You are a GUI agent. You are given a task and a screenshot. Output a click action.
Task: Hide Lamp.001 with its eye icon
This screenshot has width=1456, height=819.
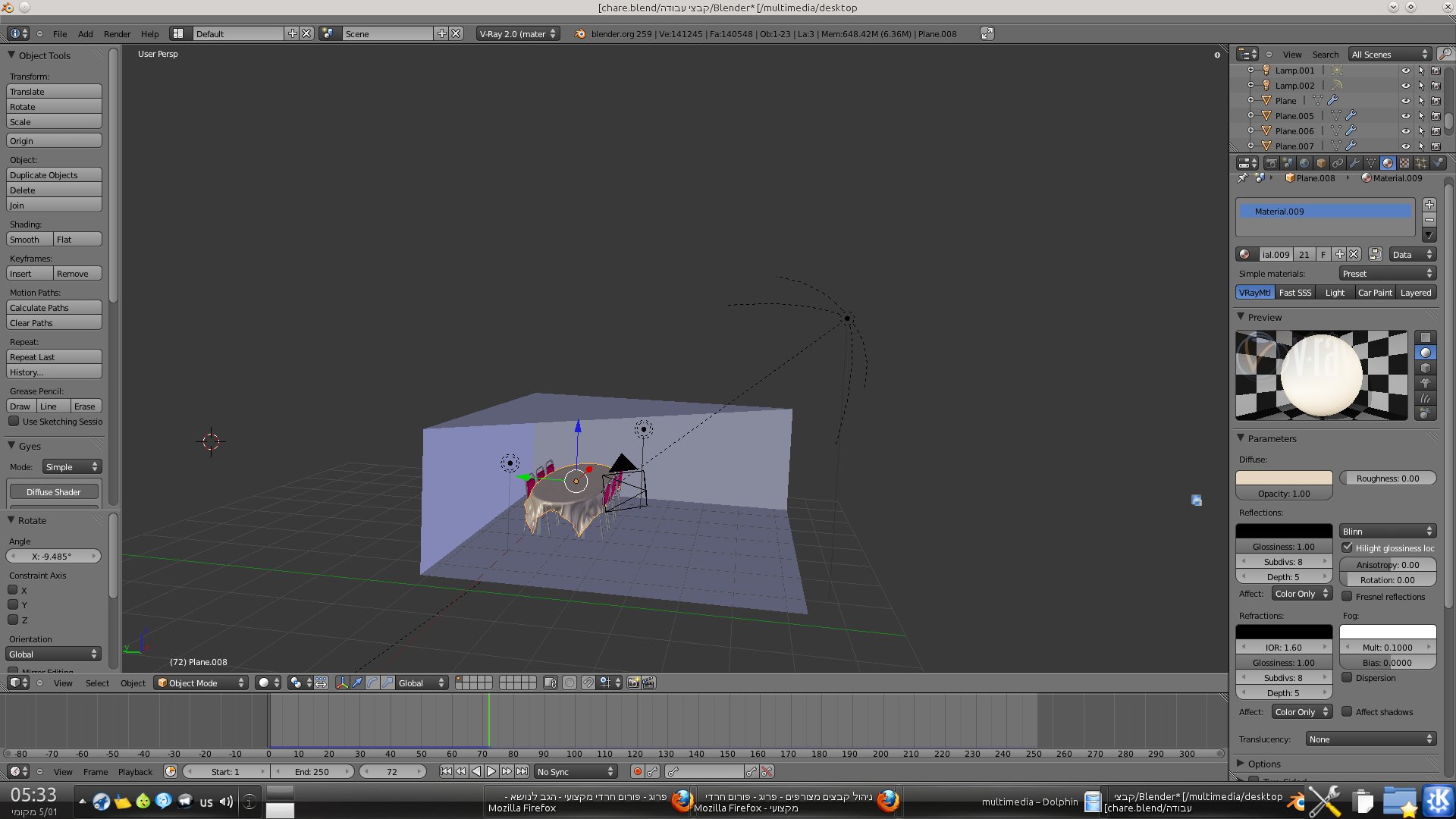[x=1405, y=71]
